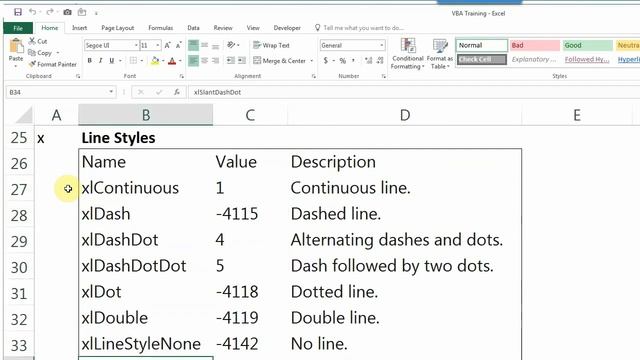Decrease the font size
This screenshot has height=360, width=640.
pyautogui.click(x=178, y=45)
